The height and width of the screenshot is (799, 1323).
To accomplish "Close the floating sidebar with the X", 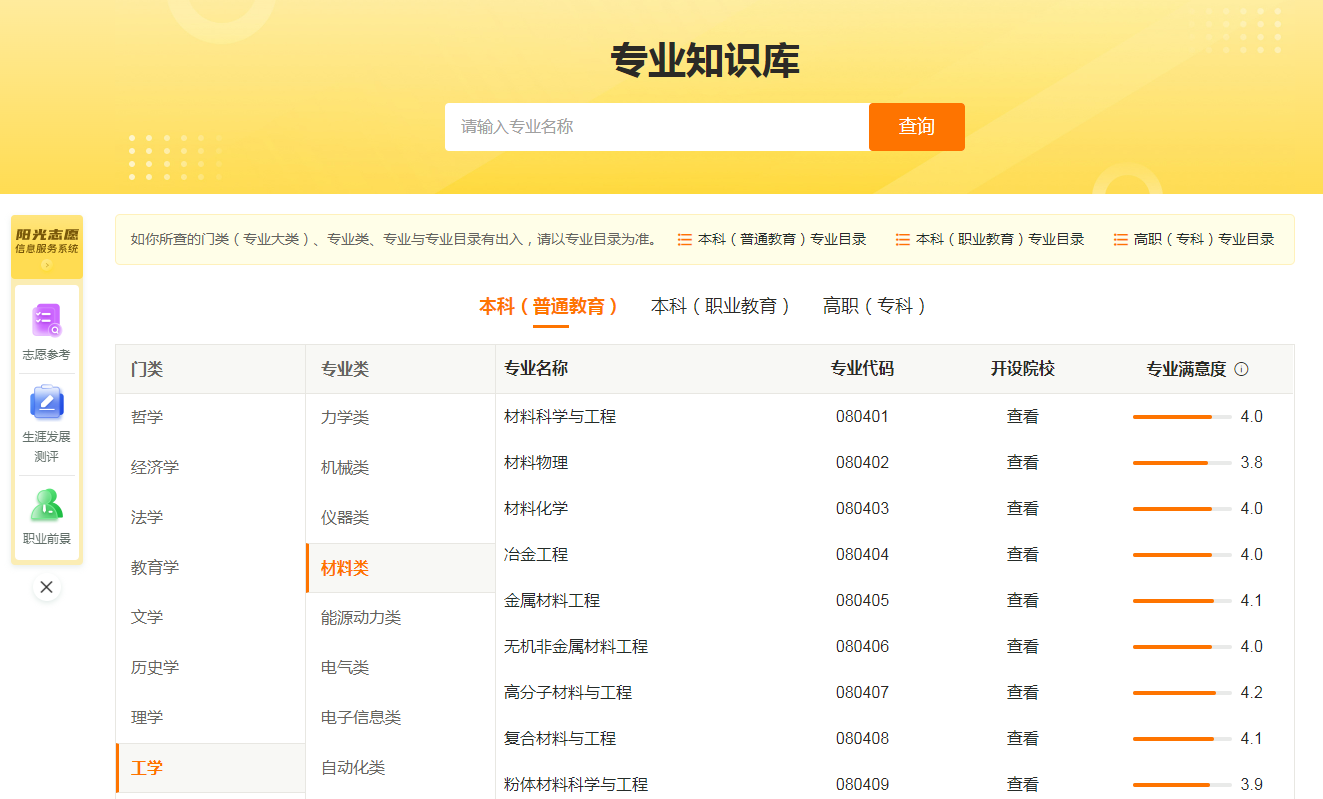I will [x=46, y=587].
